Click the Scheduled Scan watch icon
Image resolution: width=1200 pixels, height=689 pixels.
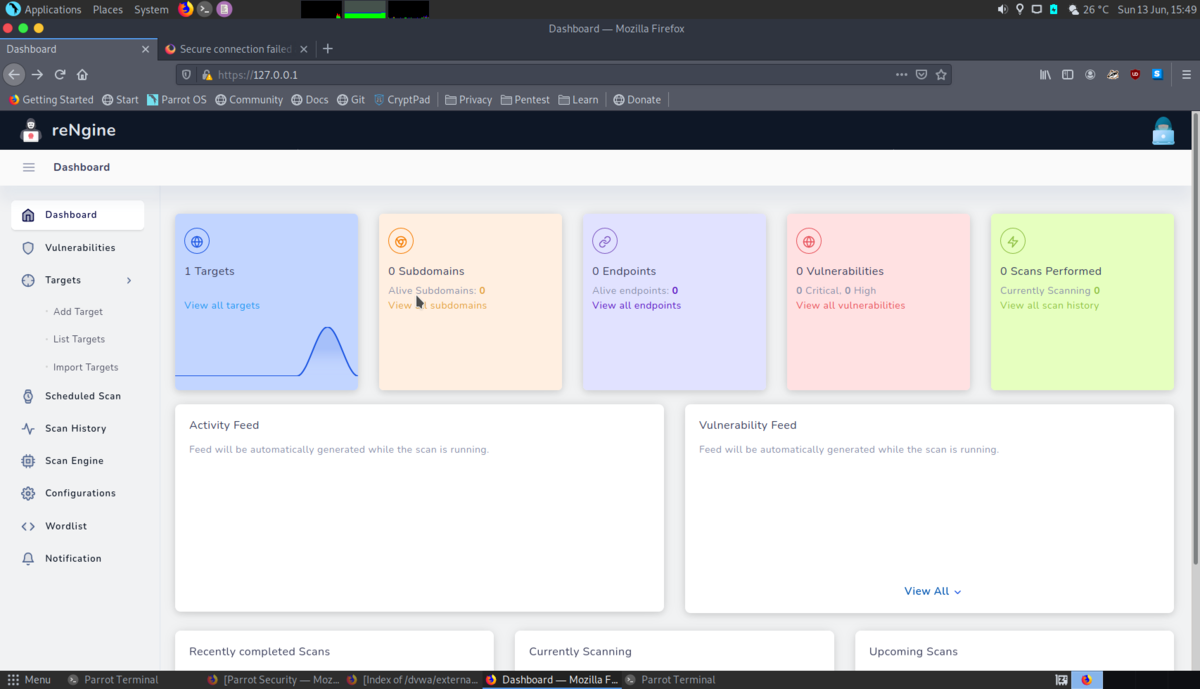click(x=28, y=396)
